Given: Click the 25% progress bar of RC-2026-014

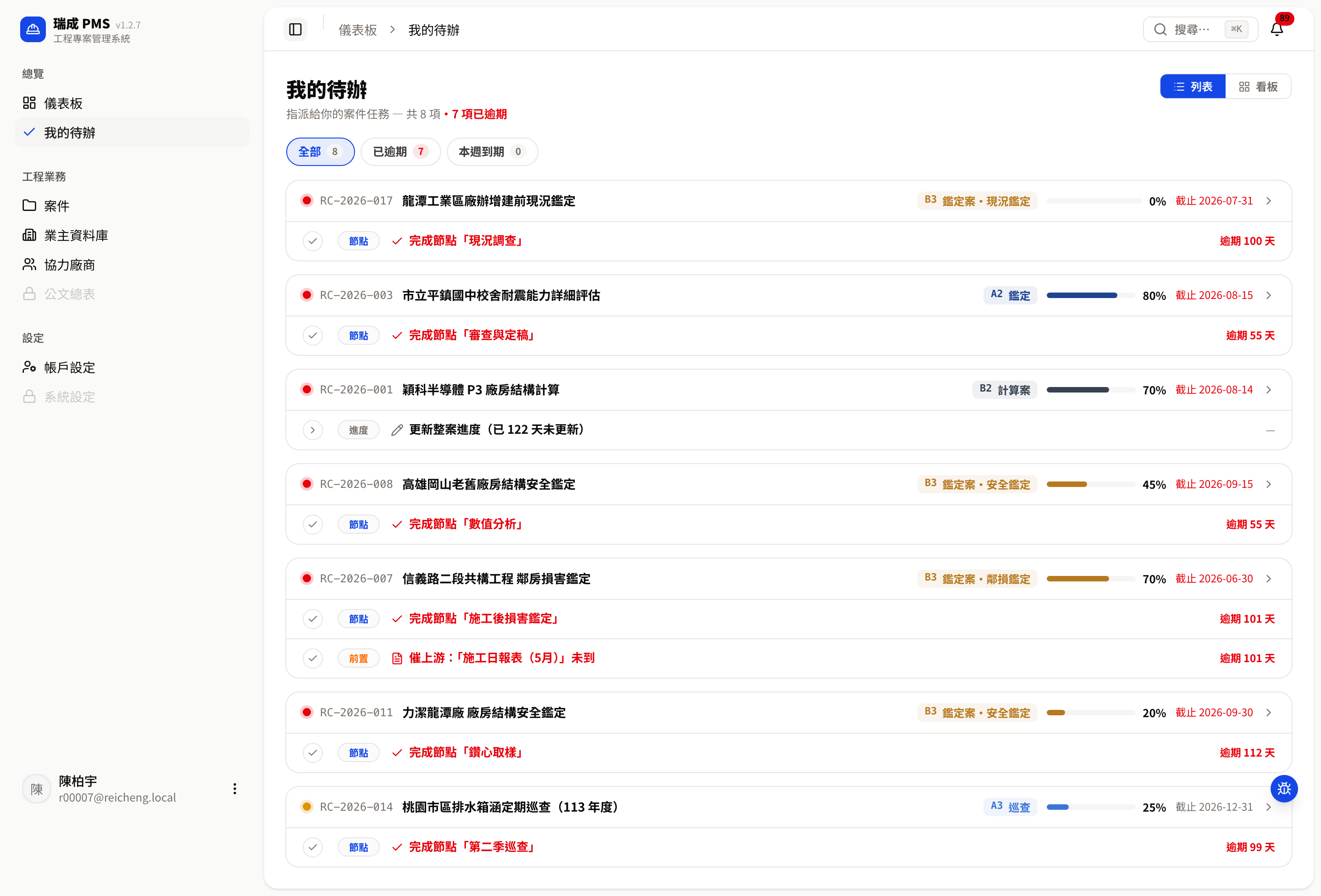Looking at the screenshot, I should (1091, 807).
